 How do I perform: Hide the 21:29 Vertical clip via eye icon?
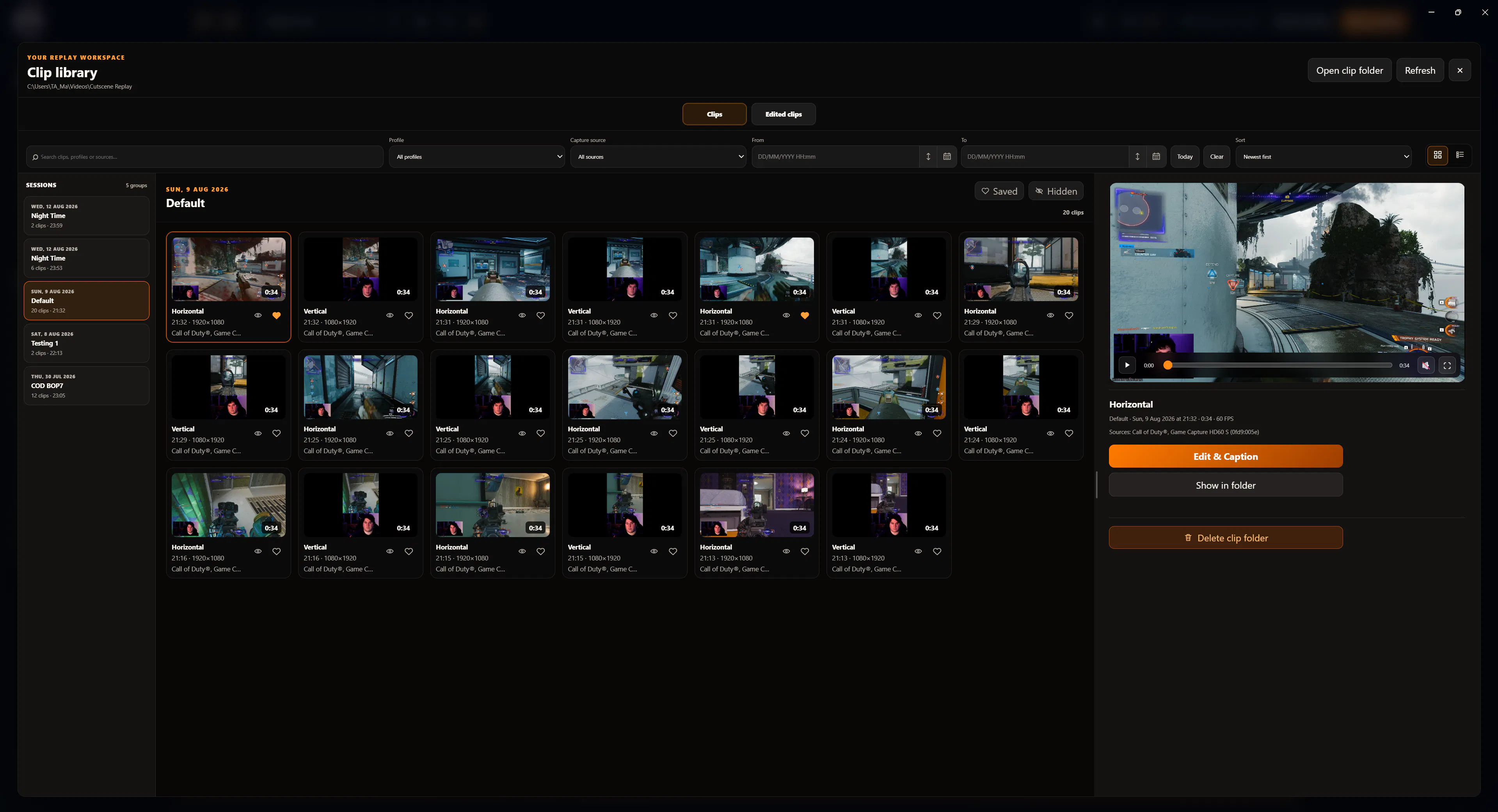point(258,434)
